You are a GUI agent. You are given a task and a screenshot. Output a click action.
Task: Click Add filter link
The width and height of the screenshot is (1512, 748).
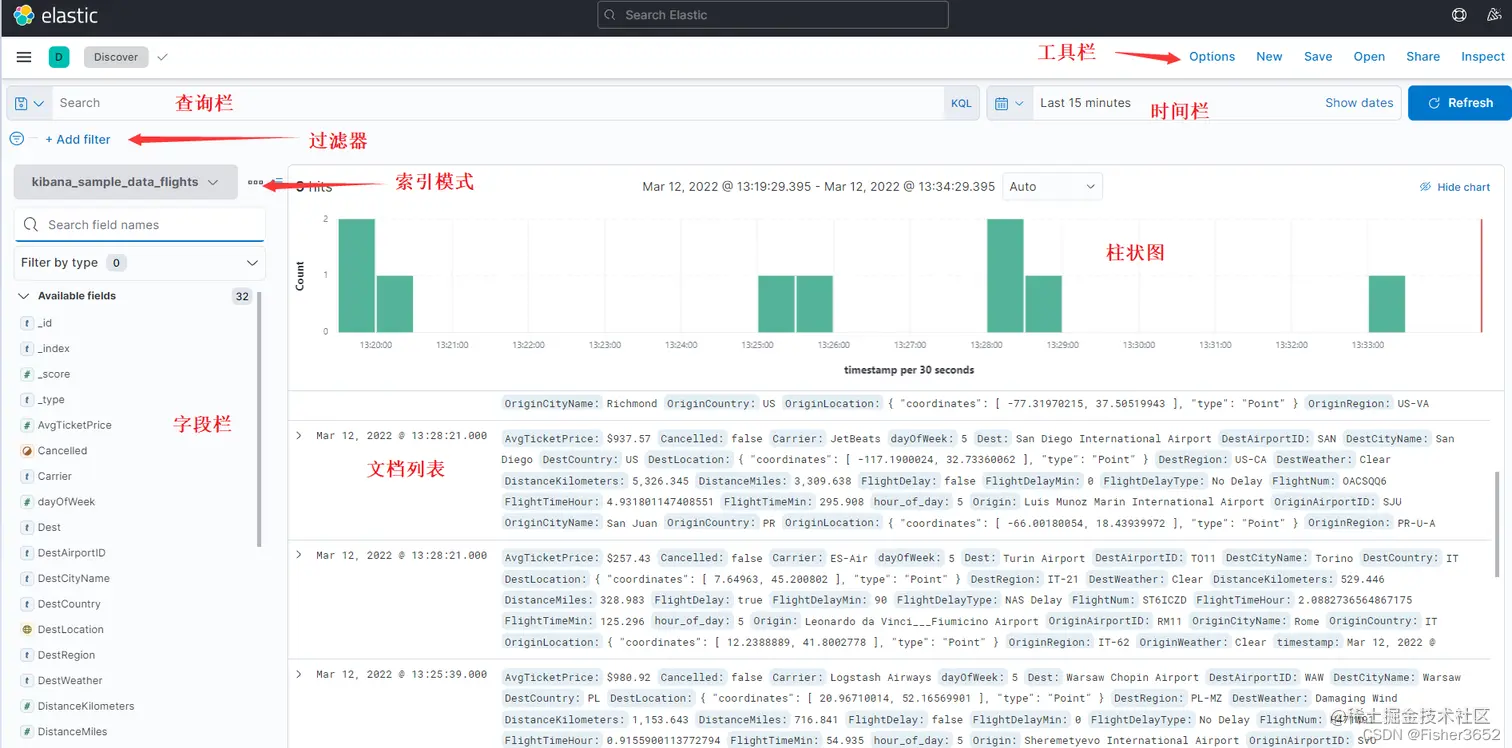(x=78, y=139)
